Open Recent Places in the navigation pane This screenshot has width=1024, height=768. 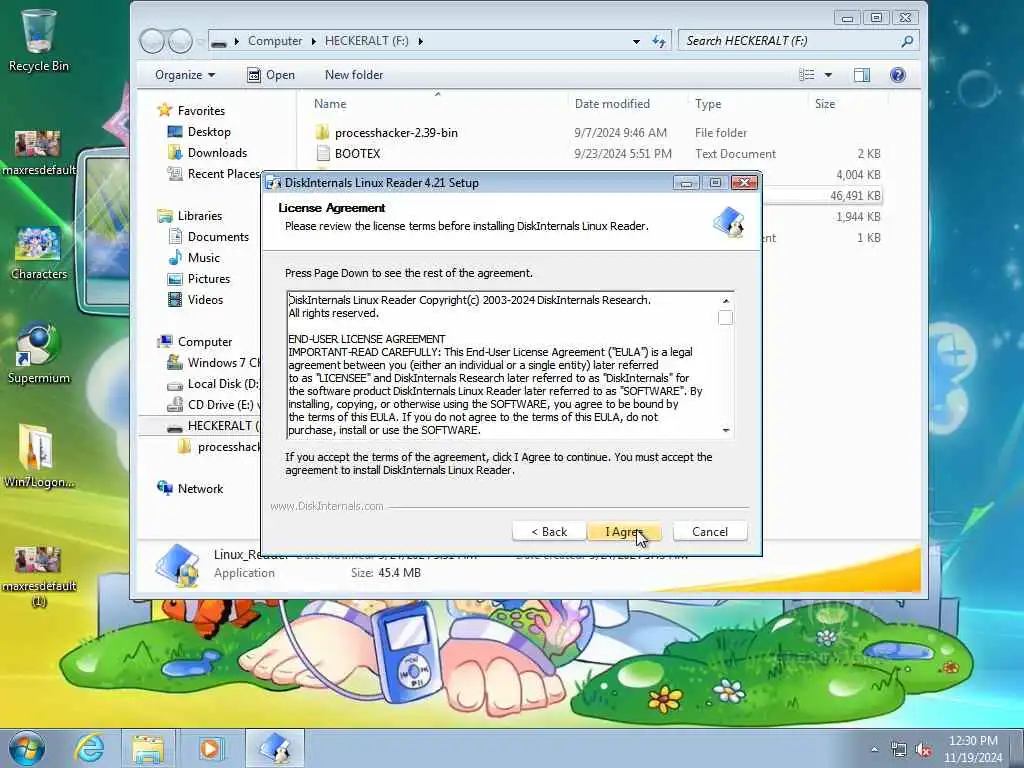tap(214, 174)
